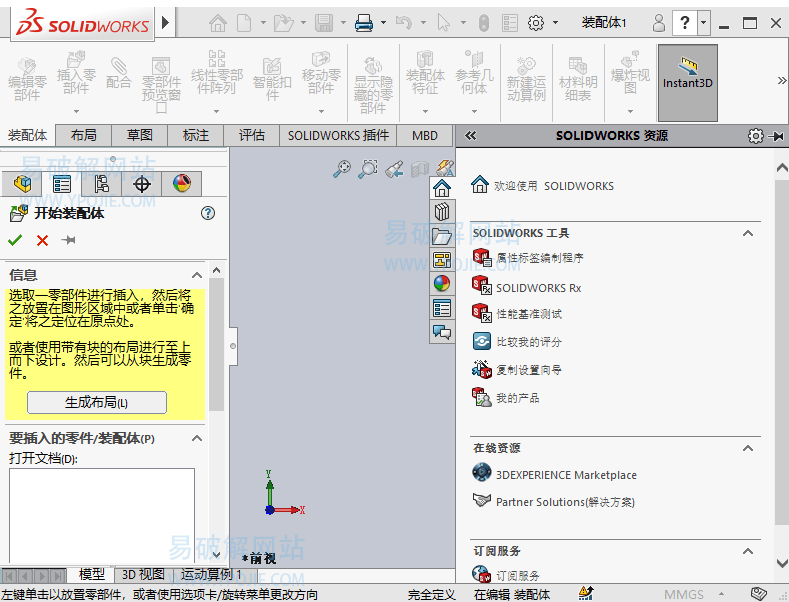This screenshot has height=602, width=789.
Task: Toggle the Instant3D button
Action: 687,83
